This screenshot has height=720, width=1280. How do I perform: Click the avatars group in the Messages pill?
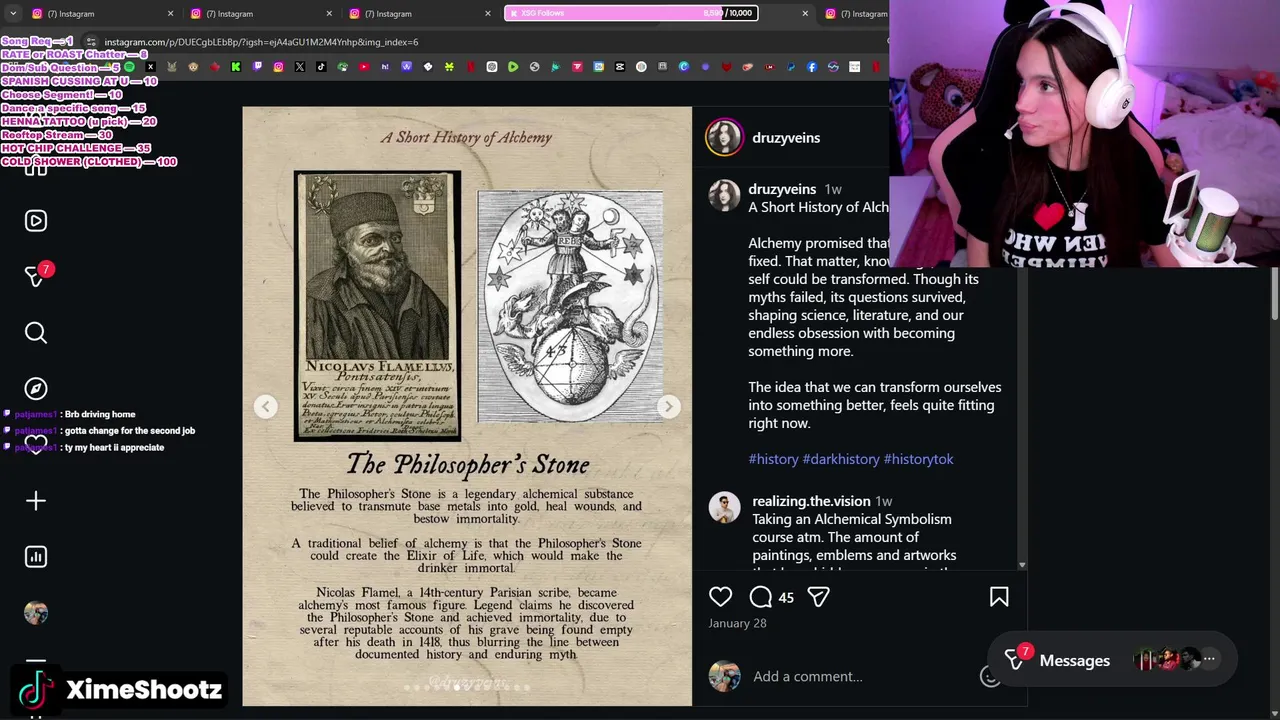coord(1167,660)
